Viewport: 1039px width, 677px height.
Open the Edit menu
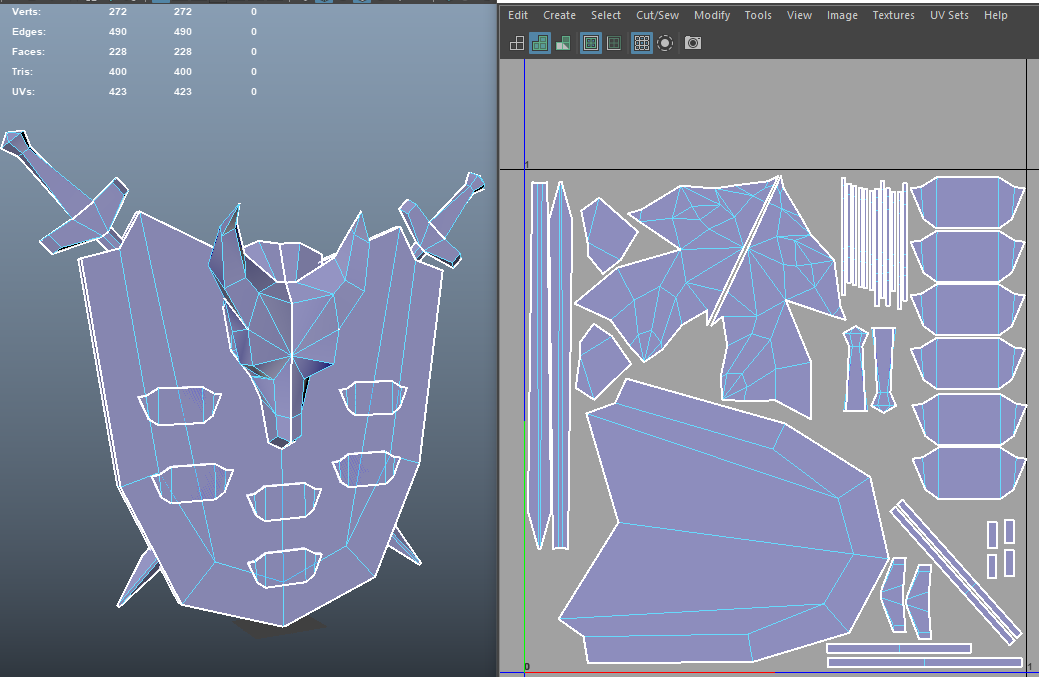click(x=518, y=15)
